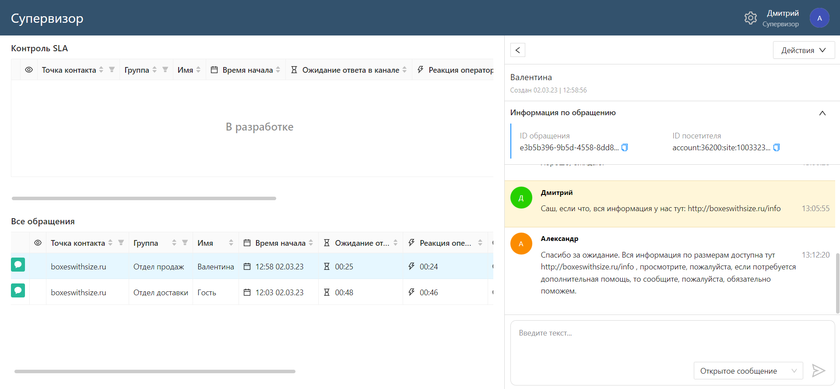Image resolution: width=840 pixels, height=389 pixels.
Task: Click lightning icon next to 00:24
Action: click(411, 266)
